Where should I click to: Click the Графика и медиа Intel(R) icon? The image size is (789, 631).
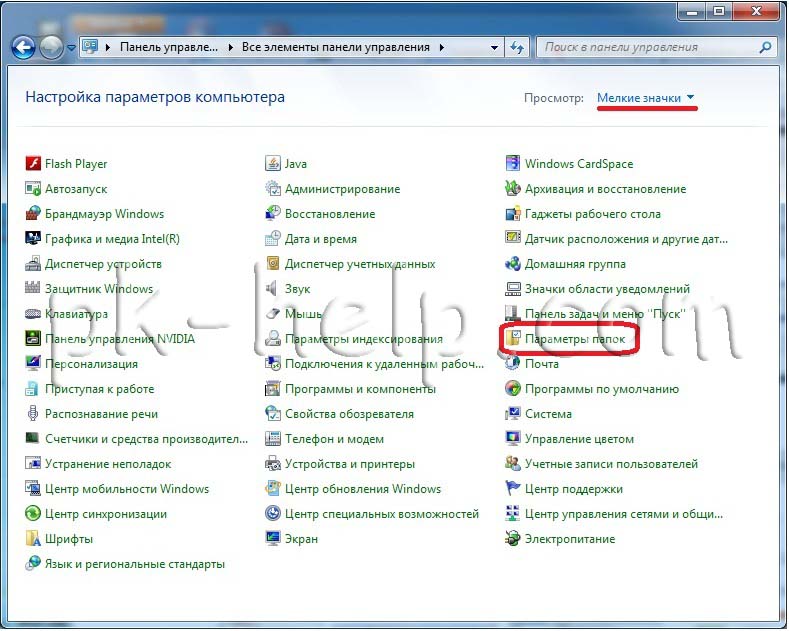click(33, 239)
